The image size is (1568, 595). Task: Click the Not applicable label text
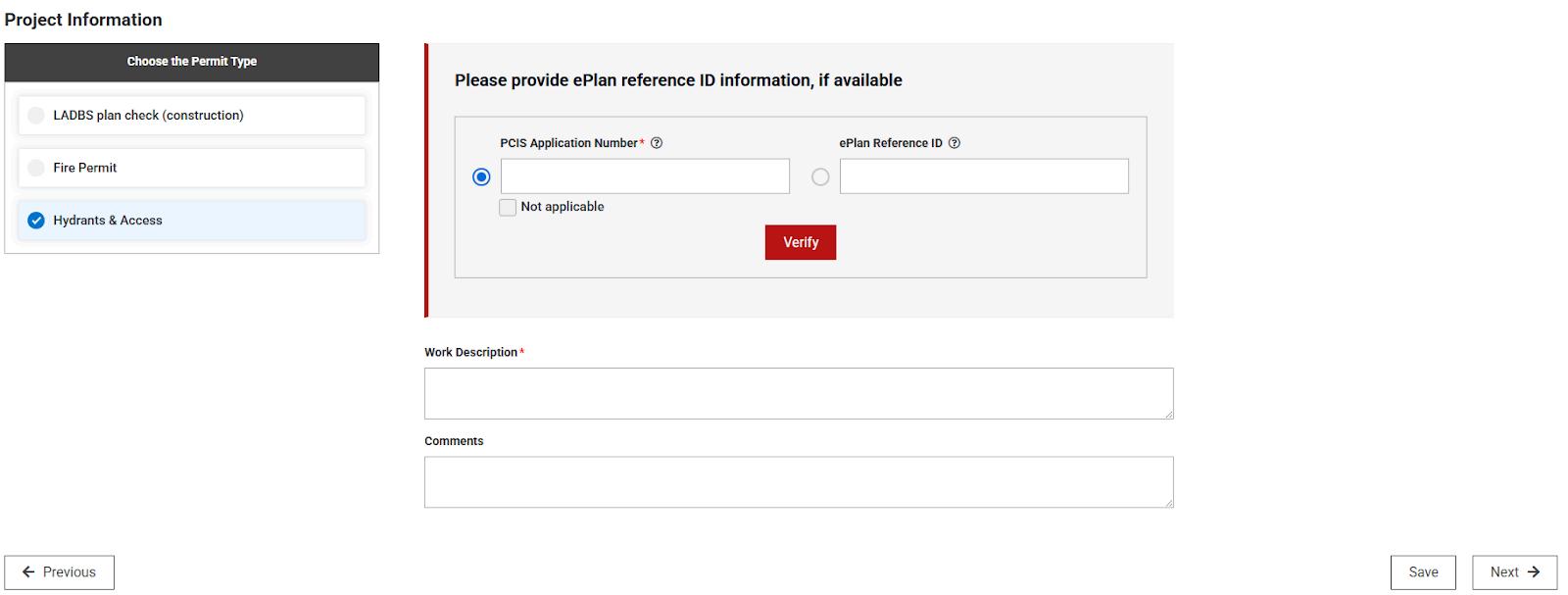[563, 207]
